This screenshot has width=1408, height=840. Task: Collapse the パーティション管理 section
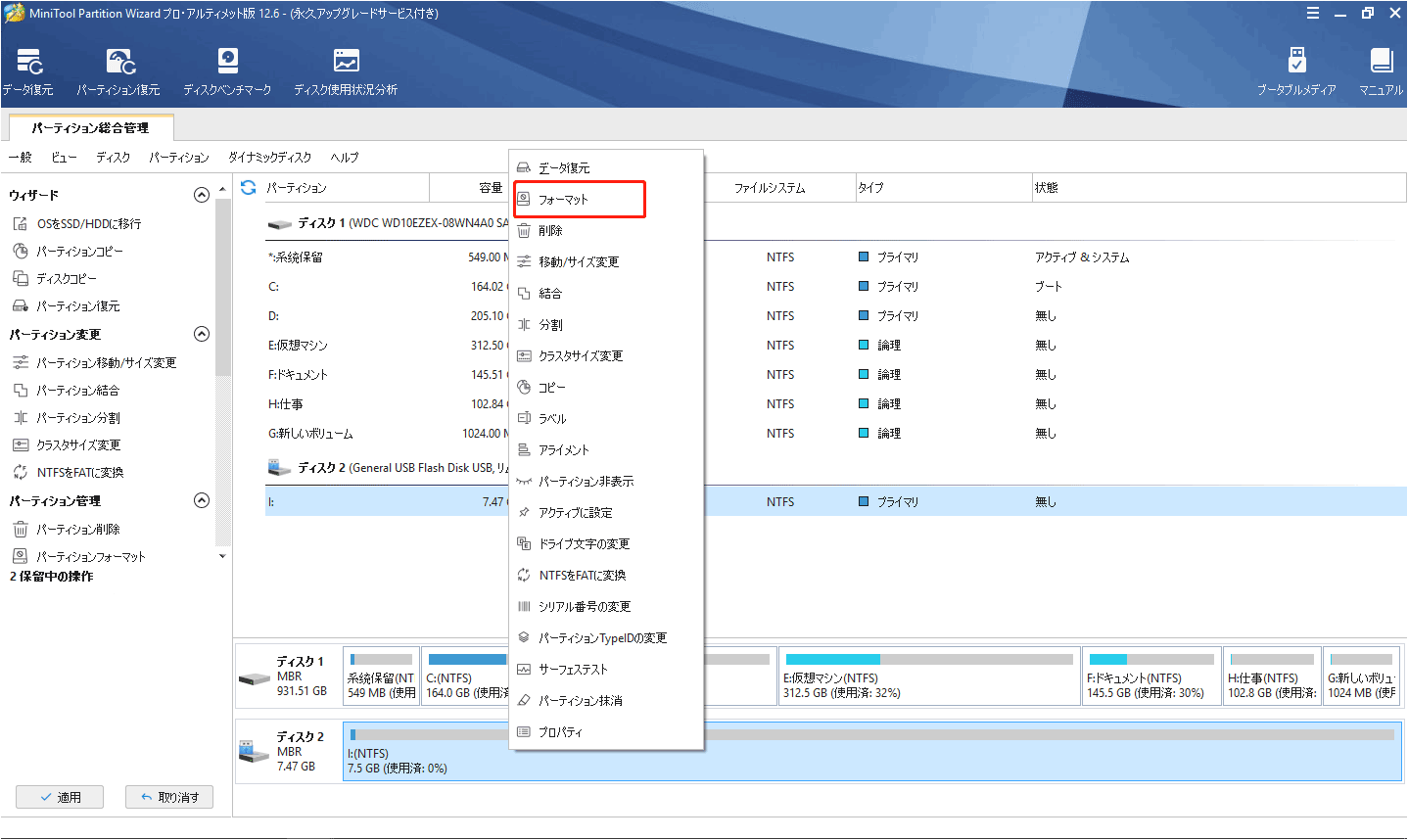pyautogui.click(x=202, y=500)
